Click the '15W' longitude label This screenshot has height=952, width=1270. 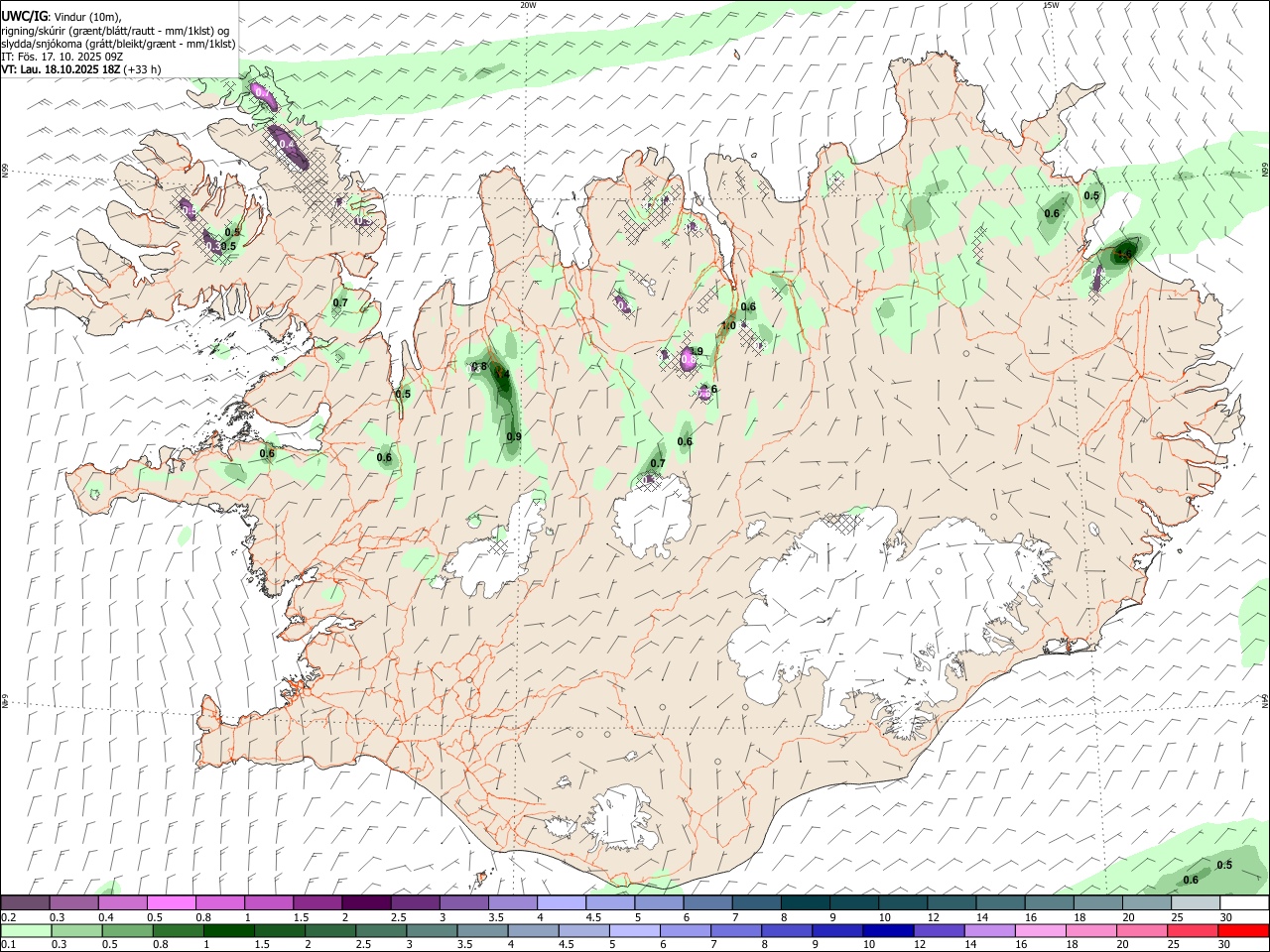pos(1052,5)
